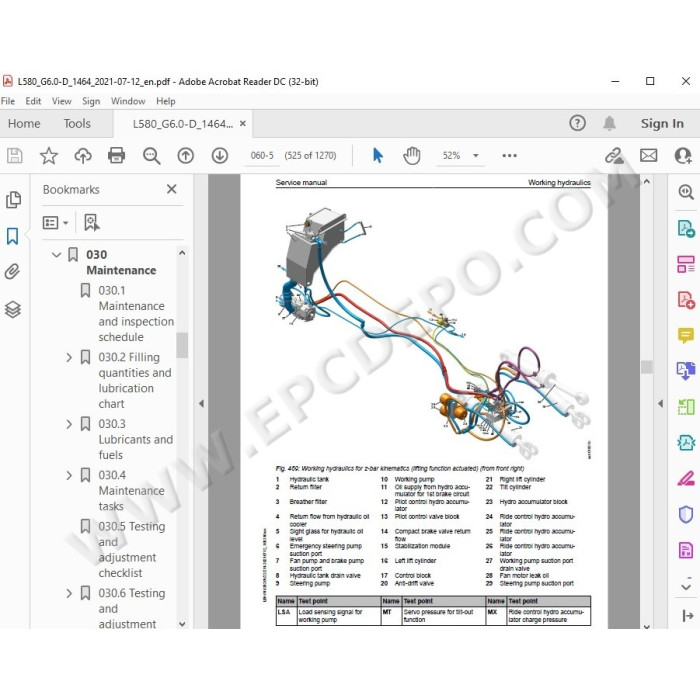Open the Help menu
This screenshot has height=700, width=700.
166,101
